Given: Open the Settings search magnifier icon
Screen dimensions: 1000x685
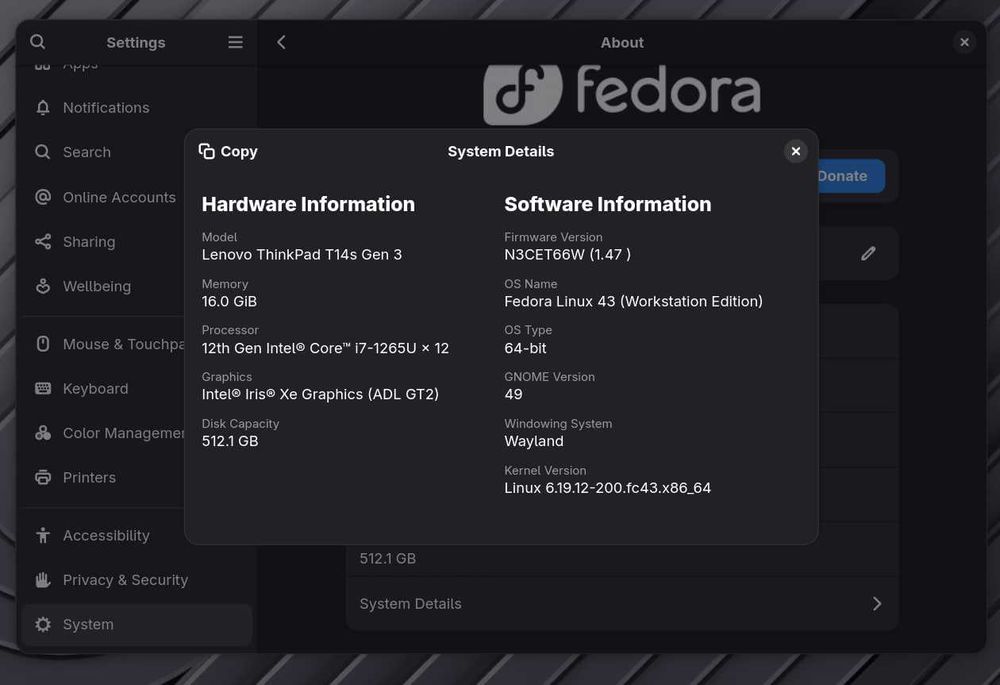Looking at the screenshot, I should (x=38, y=42).
